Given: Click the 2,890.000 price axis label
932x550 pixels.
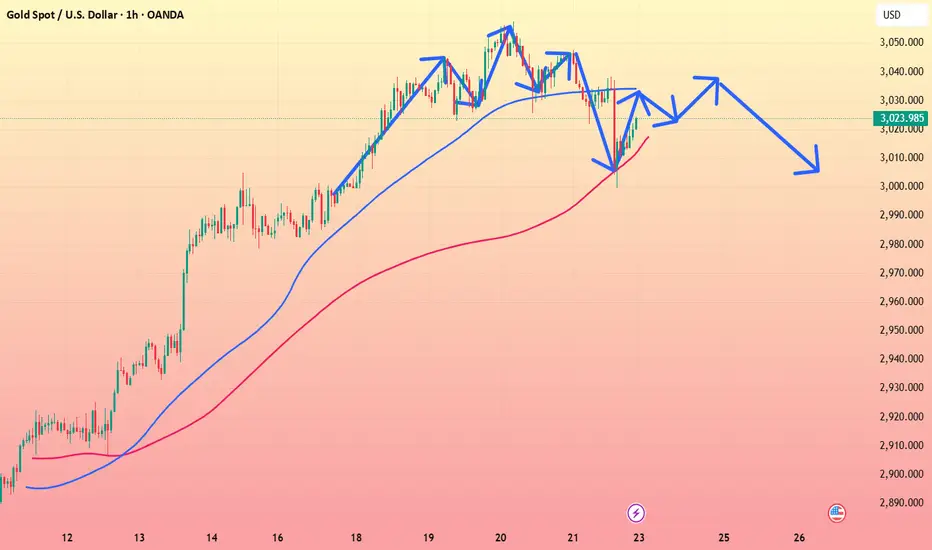Looking at the screenshot, I should tap(902, 502).
